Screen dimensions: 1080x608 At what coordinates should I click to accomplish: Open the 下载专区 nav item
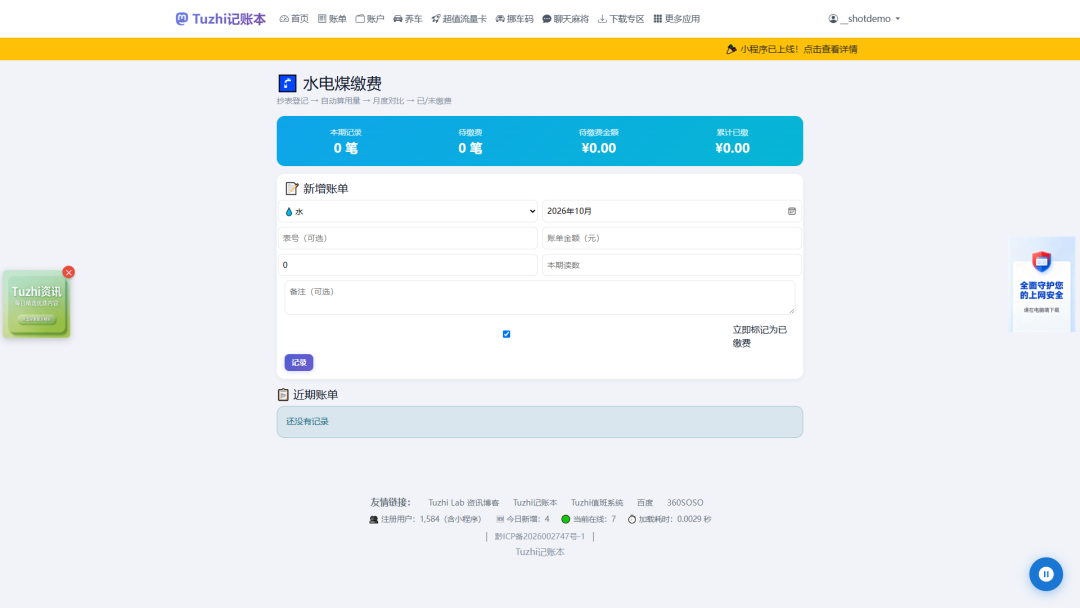(621, 19)
